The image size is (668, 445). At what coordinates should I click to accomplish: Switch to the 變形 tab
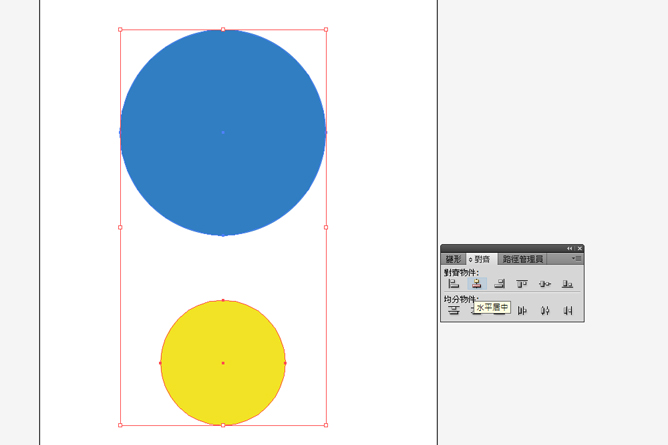click(453, 259)
